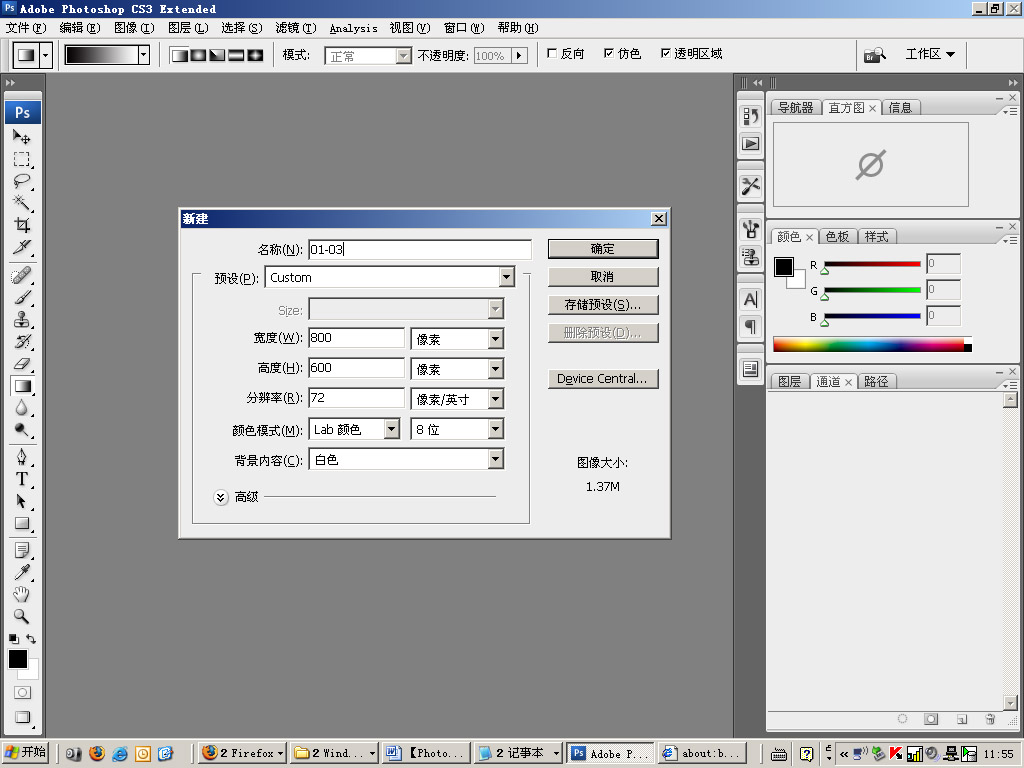
Task: Select the Notes tool
Action: click(22, 551)
